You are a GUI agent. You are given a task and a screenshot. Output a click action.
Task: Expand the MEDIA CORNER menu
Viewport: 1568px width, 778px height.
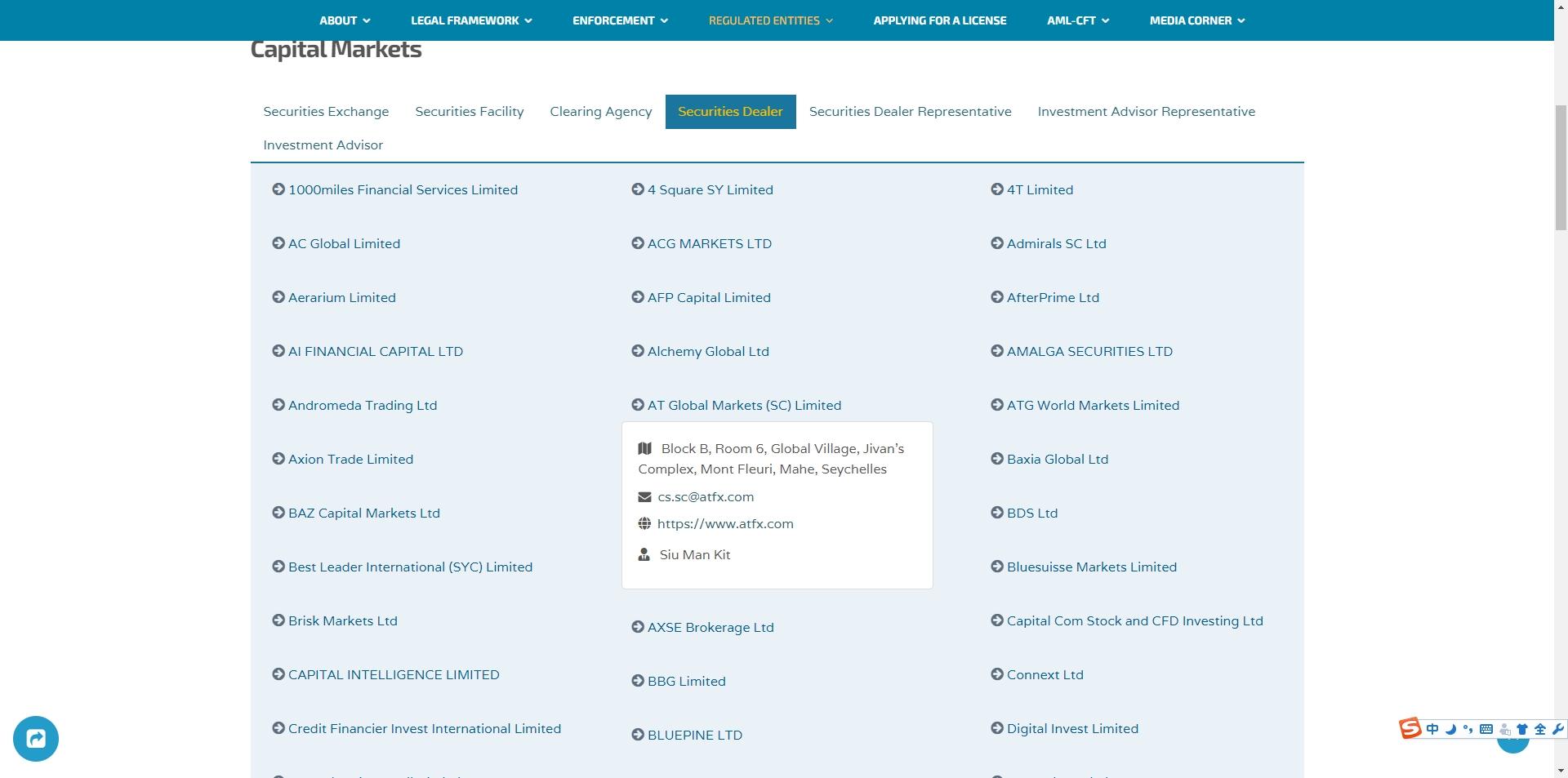1197,20
